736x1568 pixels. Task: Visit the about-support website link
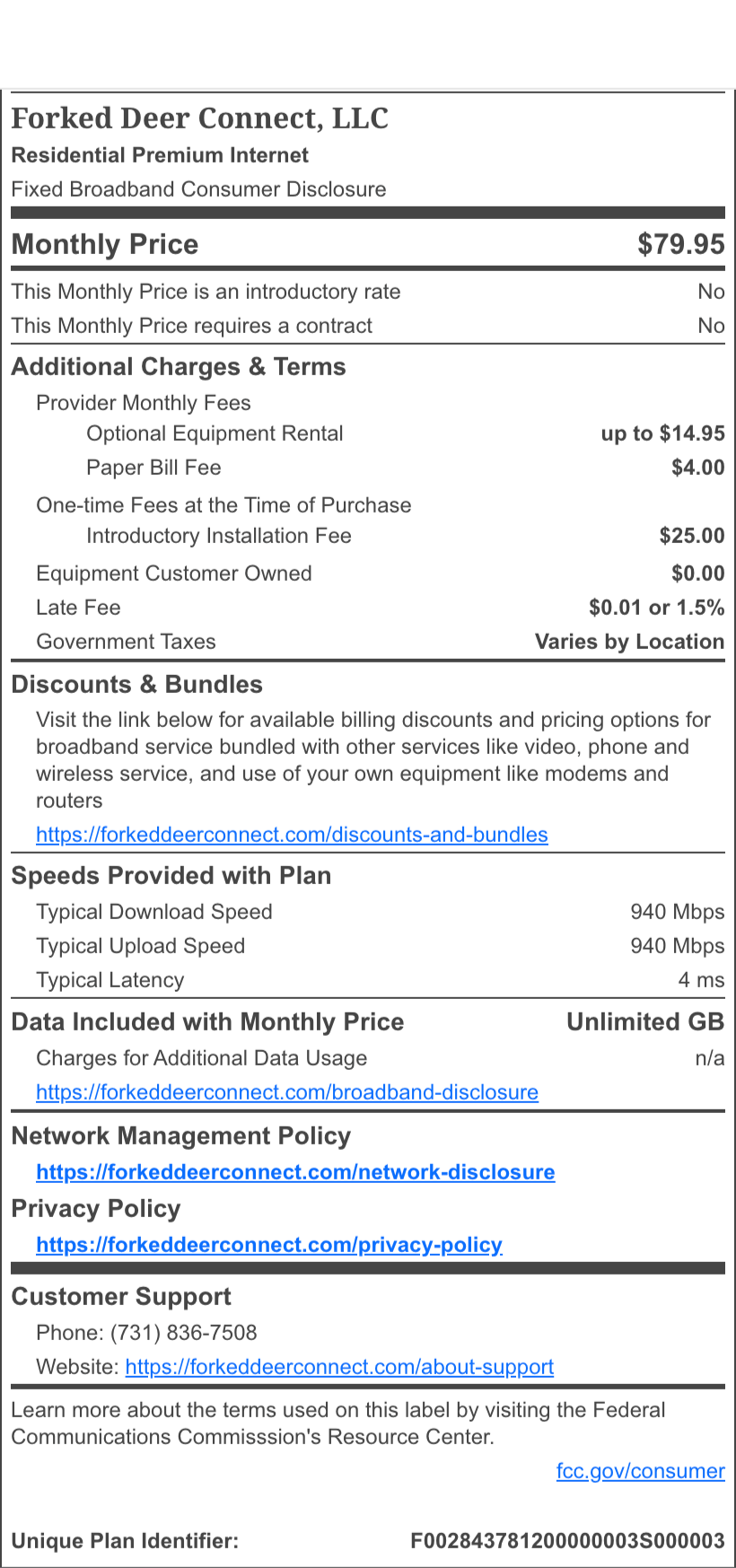pos(339,1367)
